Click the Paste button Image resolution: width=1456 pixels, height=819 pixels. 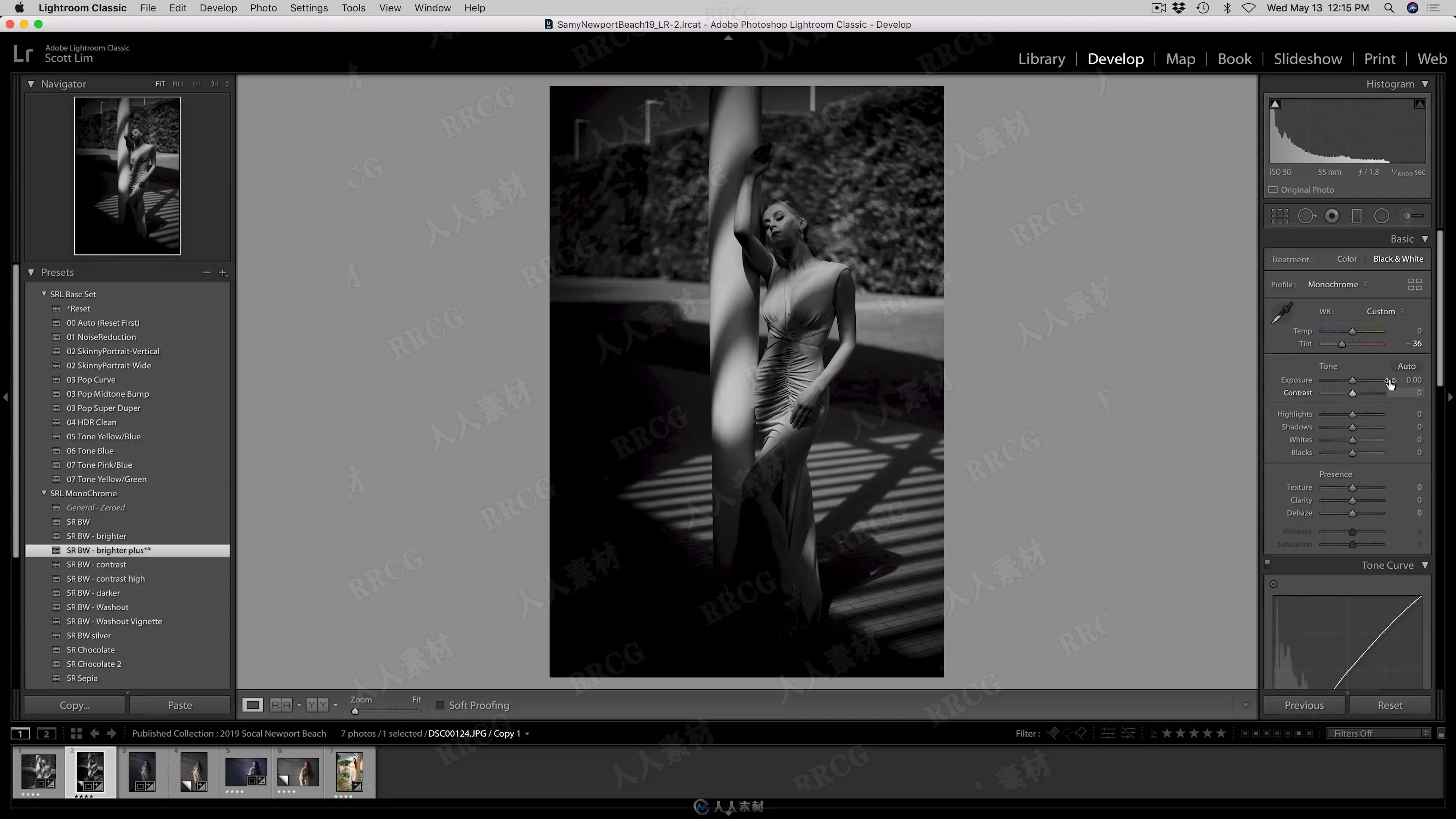tap(180, 705)
